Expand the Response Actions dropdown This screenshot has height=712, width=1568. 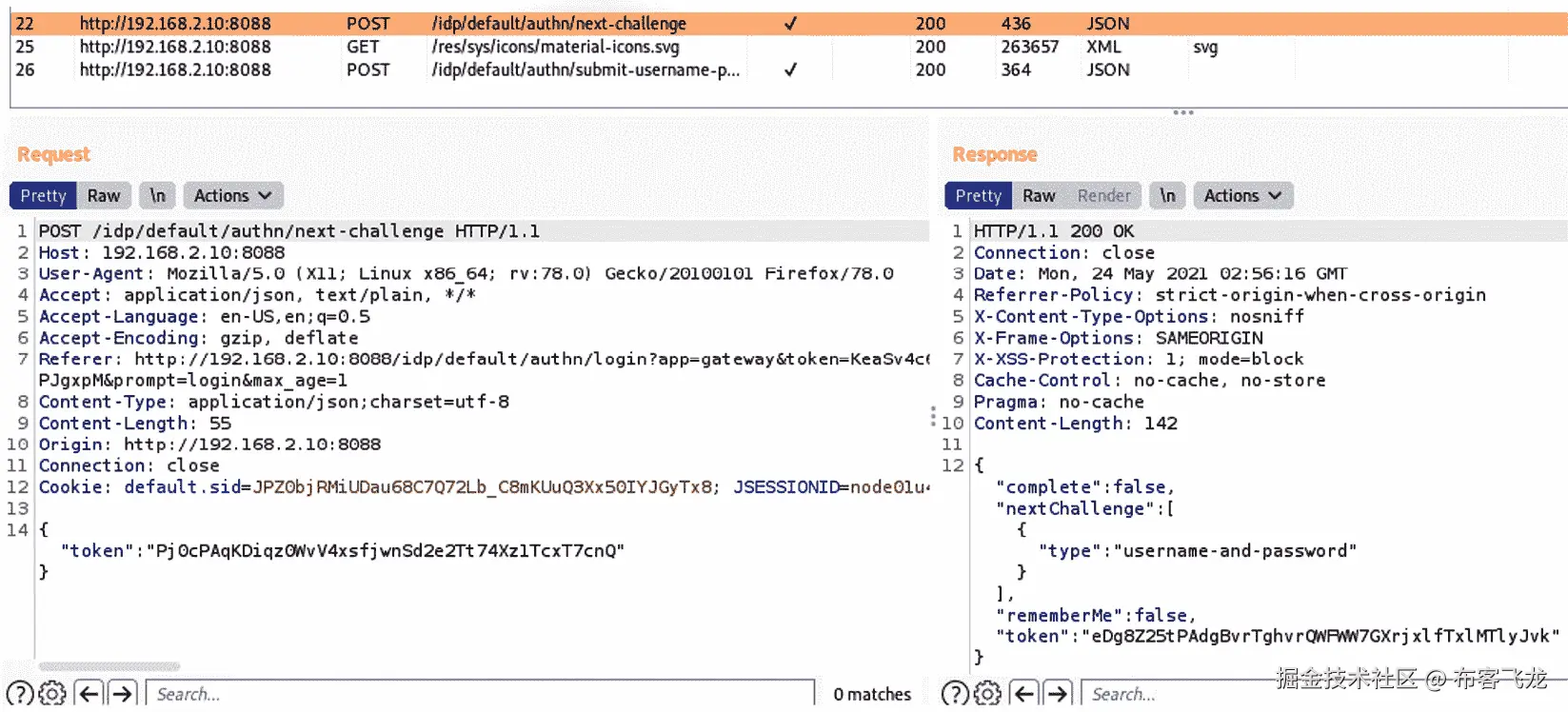(x=1242, y=195)
